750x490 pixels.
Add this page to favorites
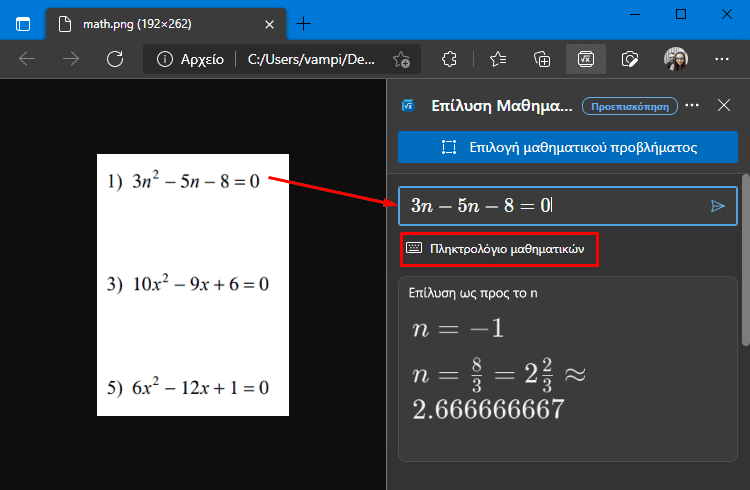click(x=401, y=60)
